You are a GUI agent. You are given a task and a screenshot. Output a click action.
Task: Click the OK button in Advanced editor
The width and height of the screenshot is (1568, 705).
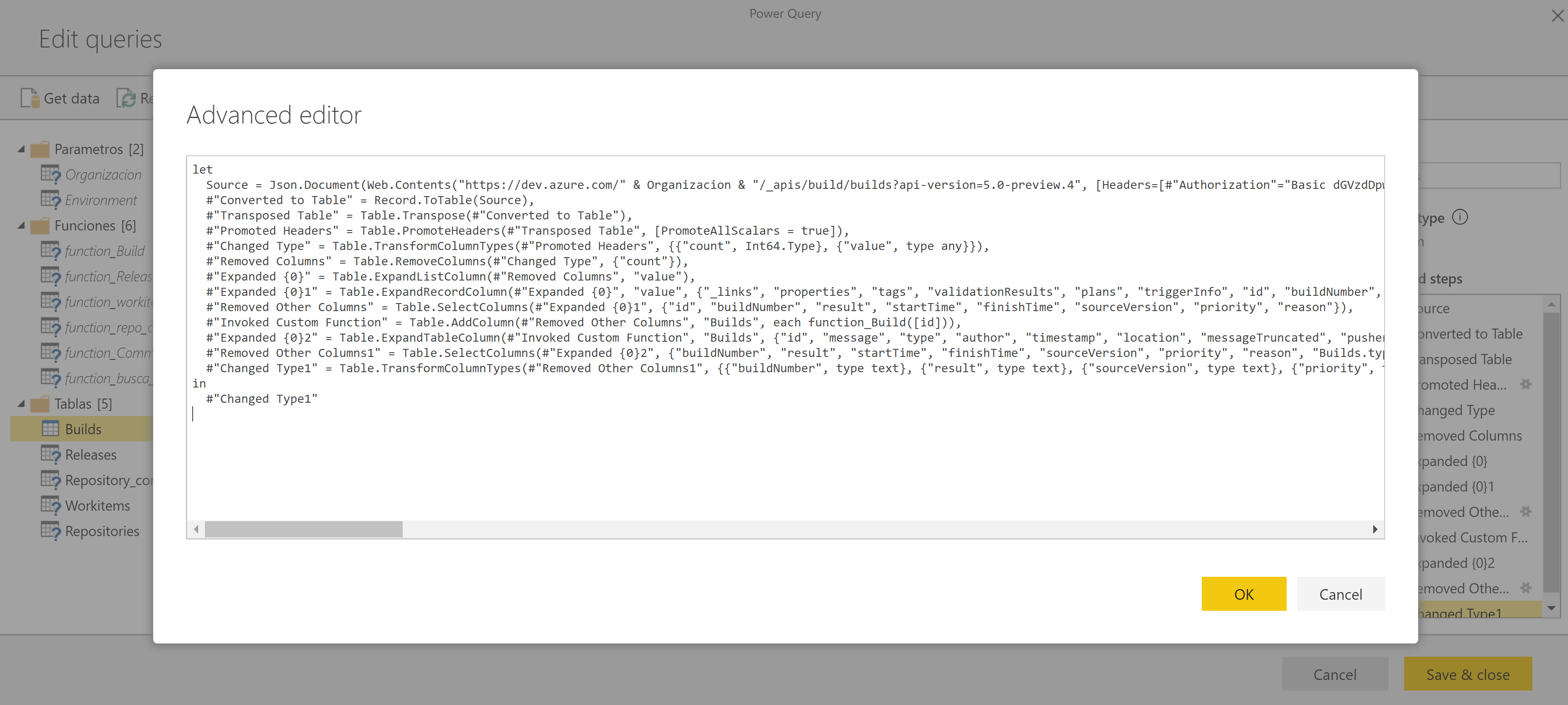[1243, 594]
